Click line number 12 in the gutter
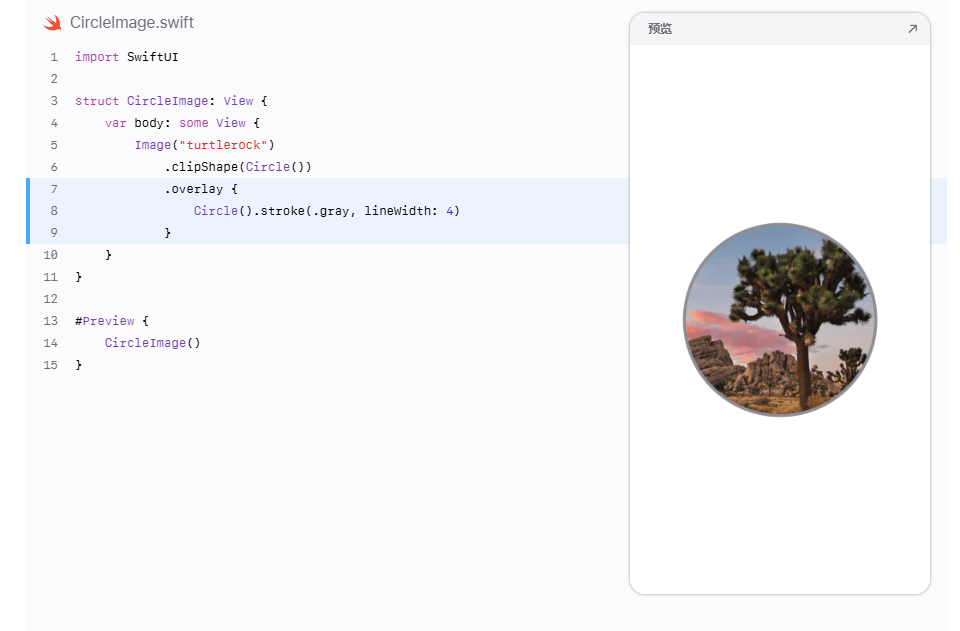The height and width of the screenshot is (631, 960). tap(50, 299)
